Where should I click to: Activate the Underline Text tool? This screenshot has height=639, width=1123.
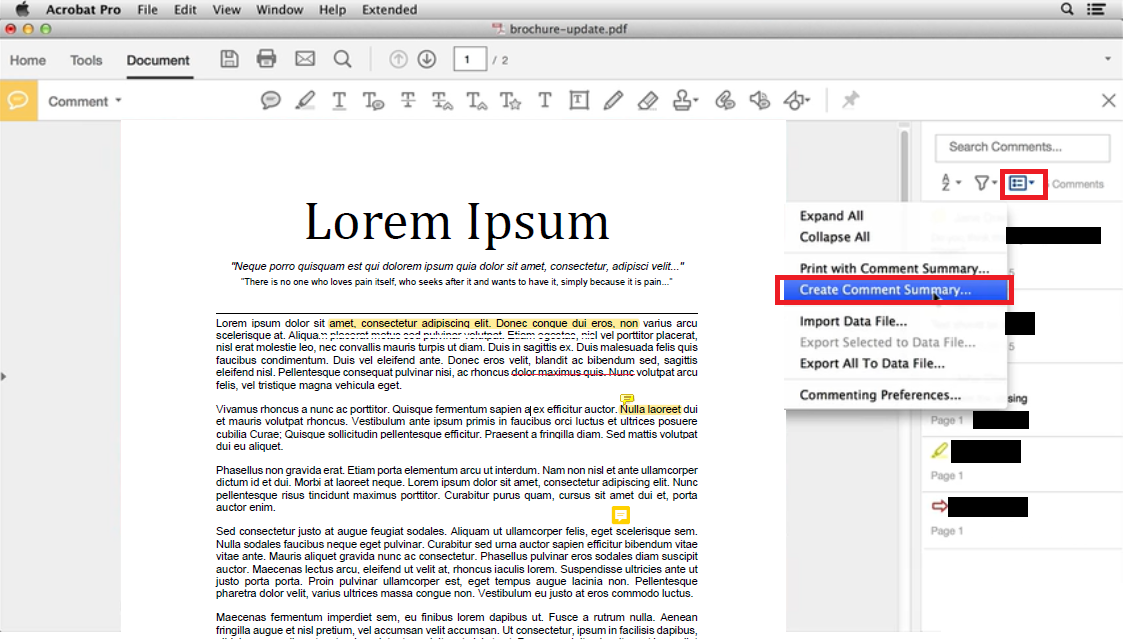pos(339,100)
